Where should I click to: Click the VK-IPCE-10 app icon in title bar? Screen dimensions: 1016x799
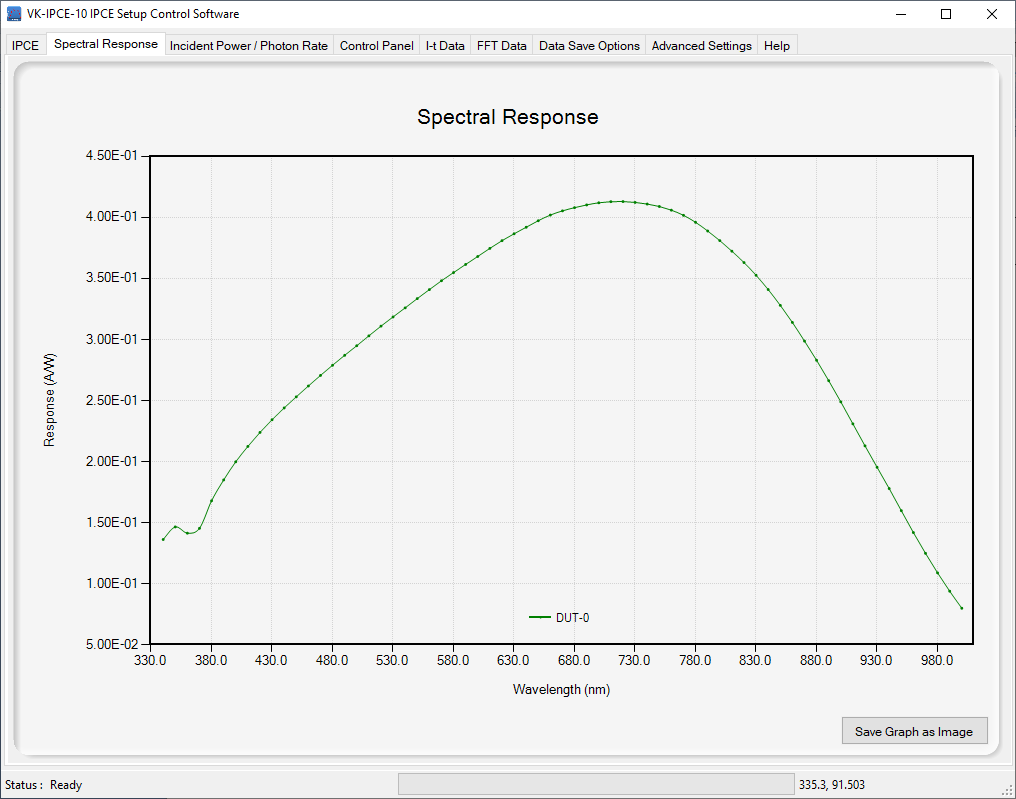[14, 14]
